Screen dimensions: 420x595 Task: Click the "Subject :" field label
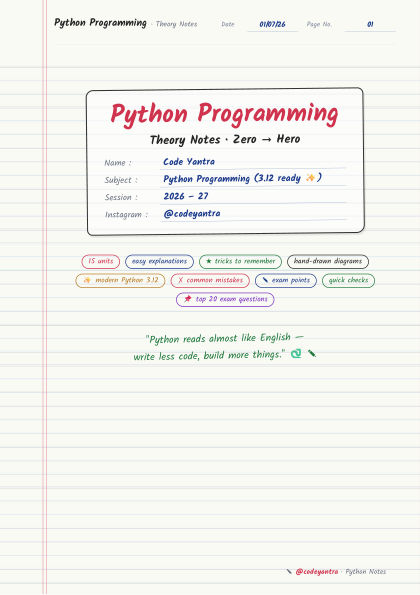click(x=121, y=180)
